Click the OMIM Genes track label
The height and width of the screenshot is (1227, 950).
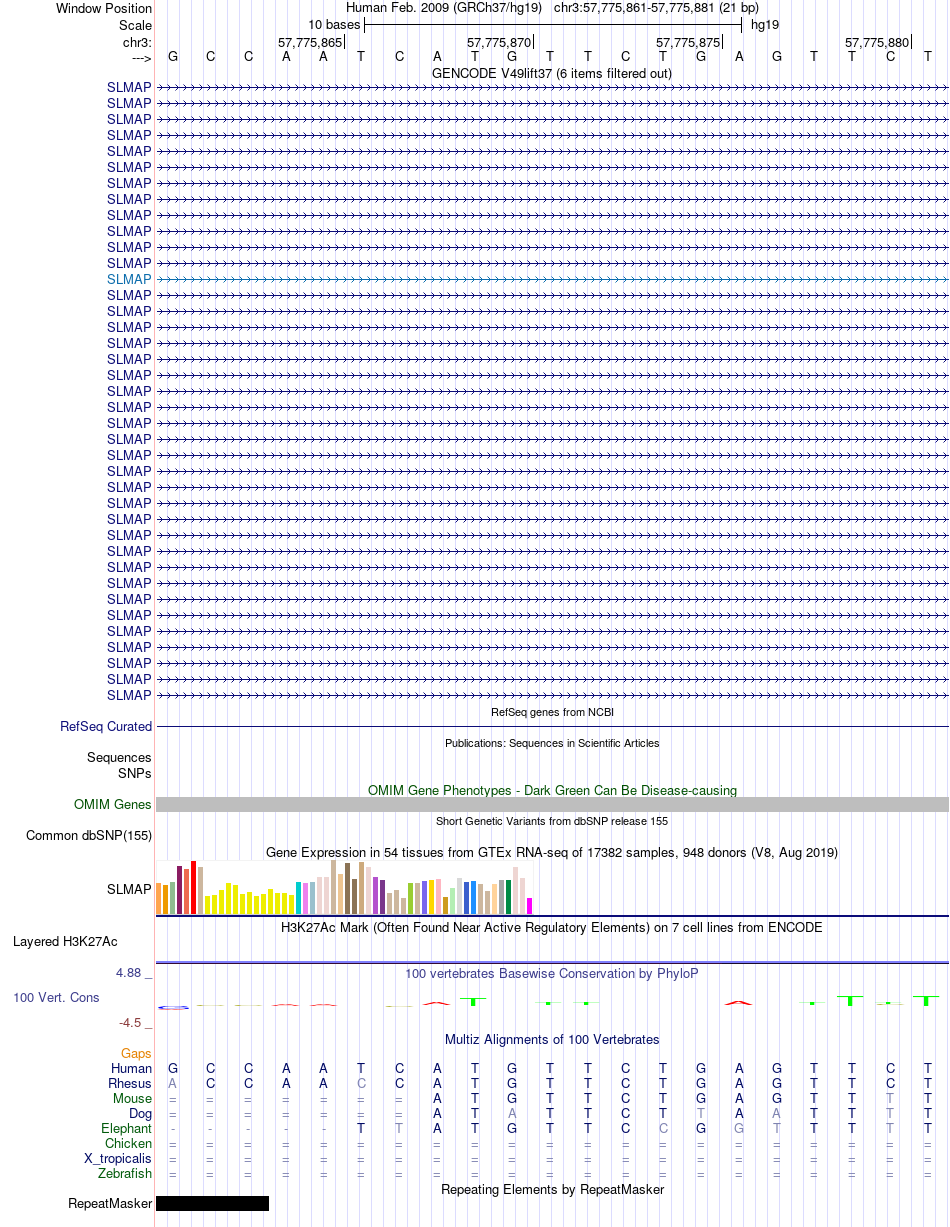tap(113, 804)
